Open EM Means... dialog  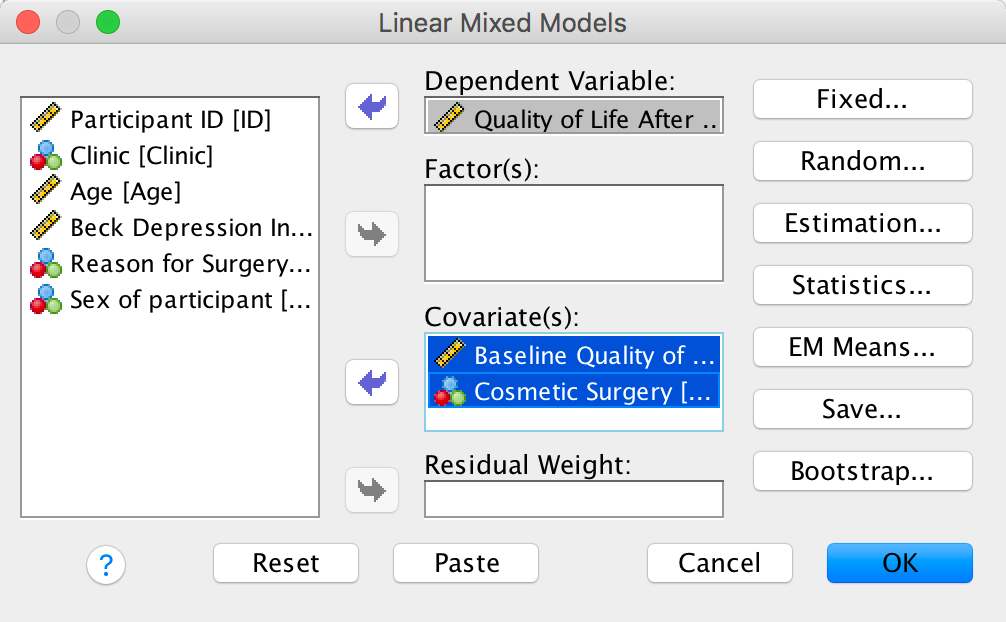862,347
